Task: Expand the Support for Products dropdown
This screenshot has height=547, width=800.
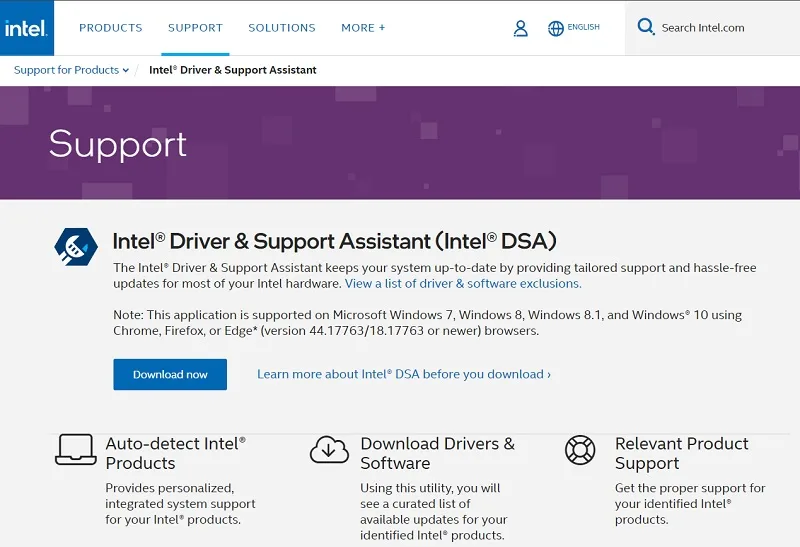Action: [x=71, y=70]
